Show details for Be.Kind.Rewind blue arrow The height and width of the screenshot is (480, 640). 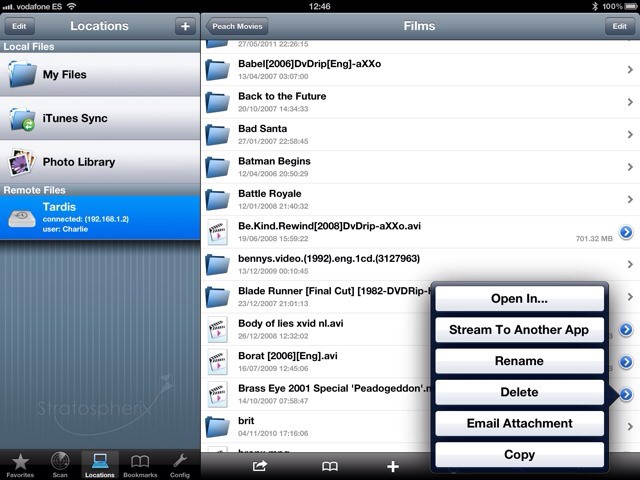(626, 232)
